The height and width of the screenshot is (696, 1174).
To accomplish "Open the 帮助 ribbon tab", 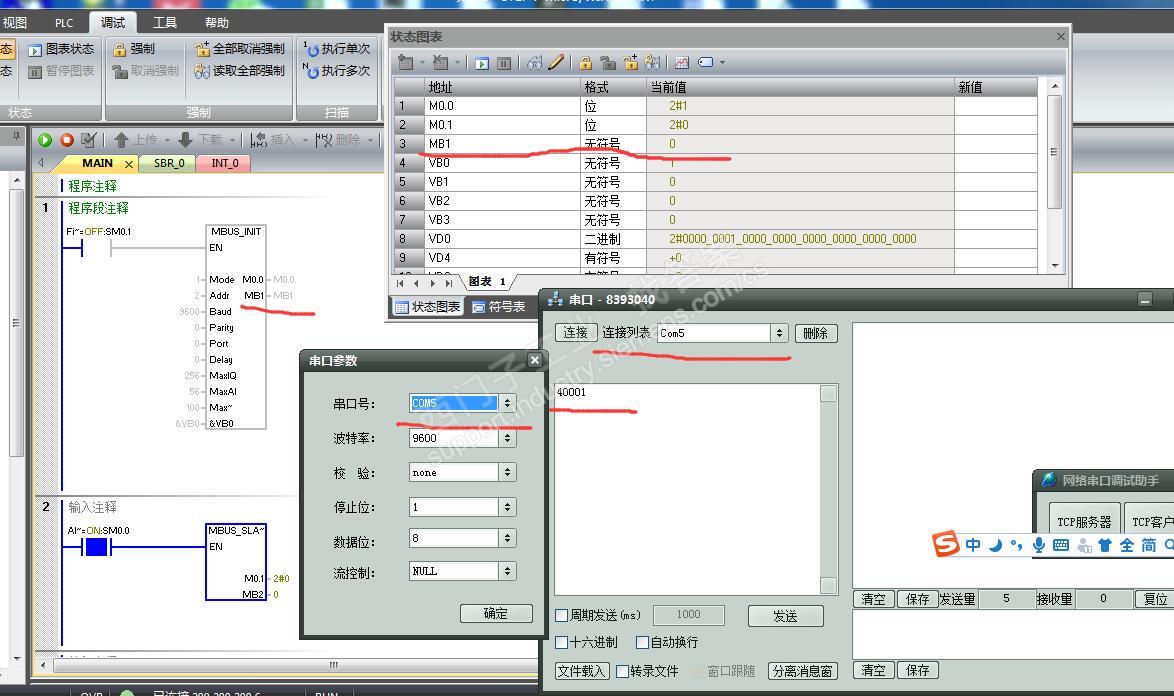I will tap(216, 22).
